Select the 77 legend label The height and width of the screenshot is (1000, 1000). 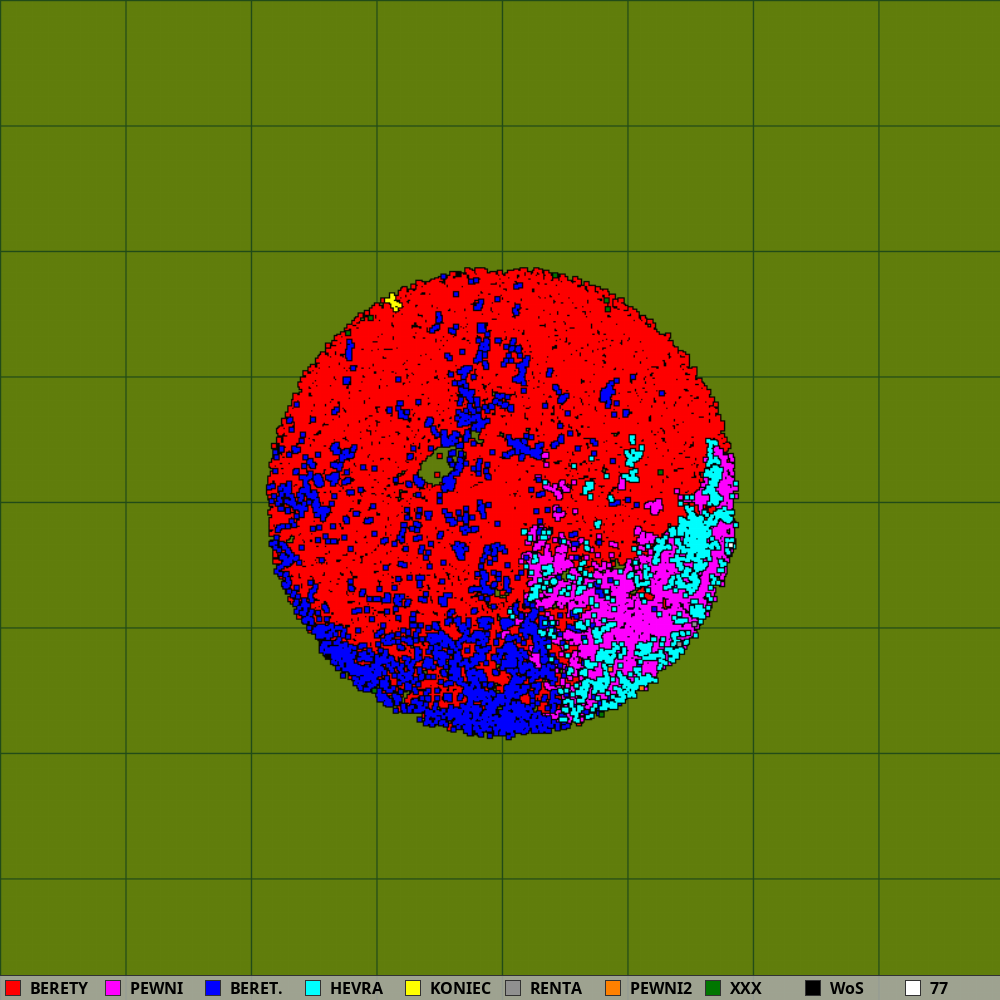pos(939,989)
